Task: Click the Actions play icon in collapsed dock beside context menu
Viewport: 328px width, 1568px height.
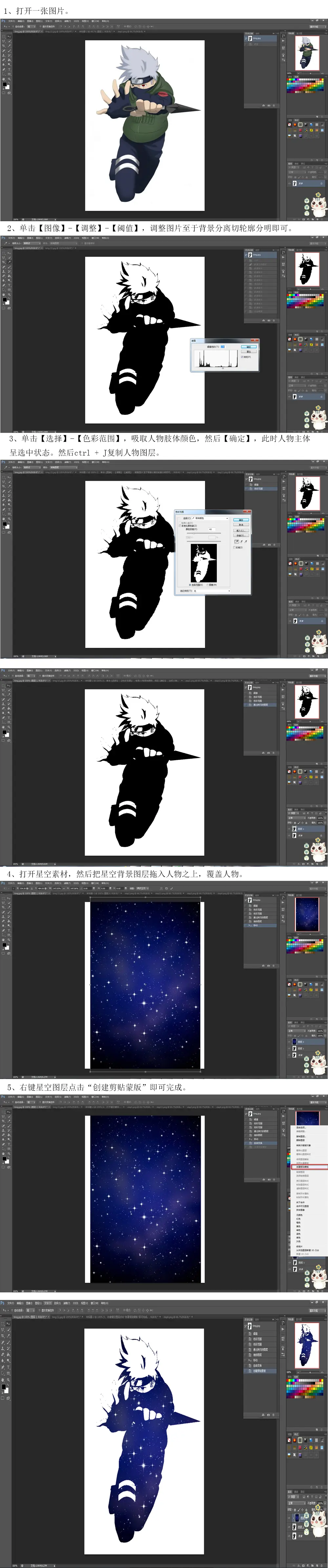Action: tap(283, 1116)
